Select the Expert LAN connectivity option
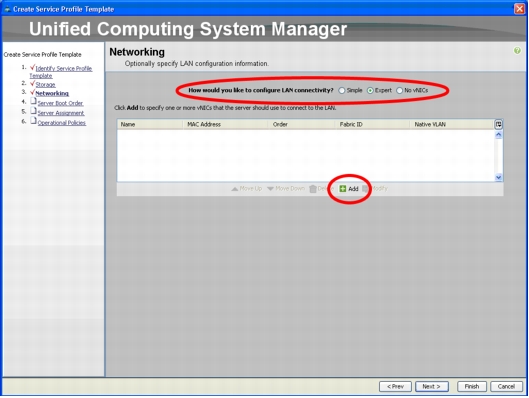Screen dimensions: 529x398 pos(370,91)
